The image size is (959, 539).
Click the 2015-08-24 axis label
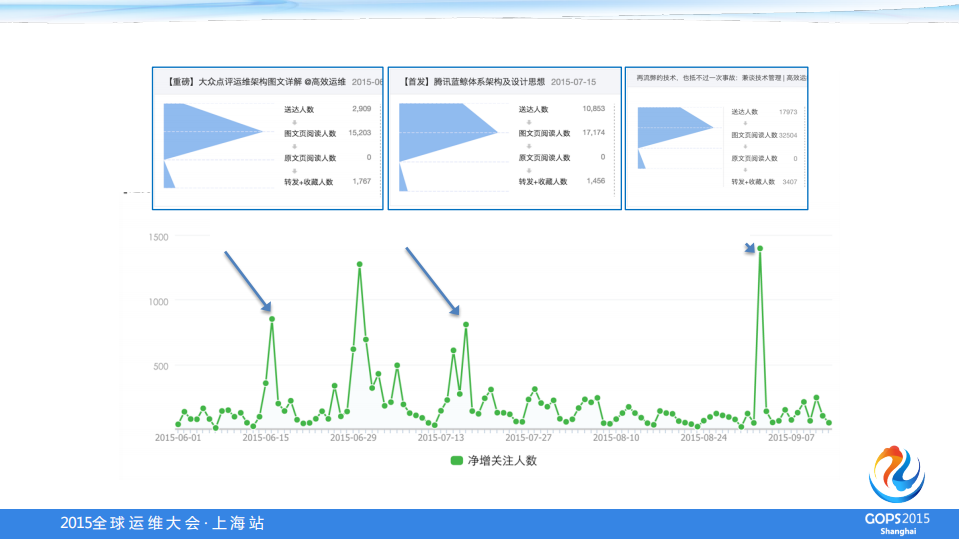703,437
